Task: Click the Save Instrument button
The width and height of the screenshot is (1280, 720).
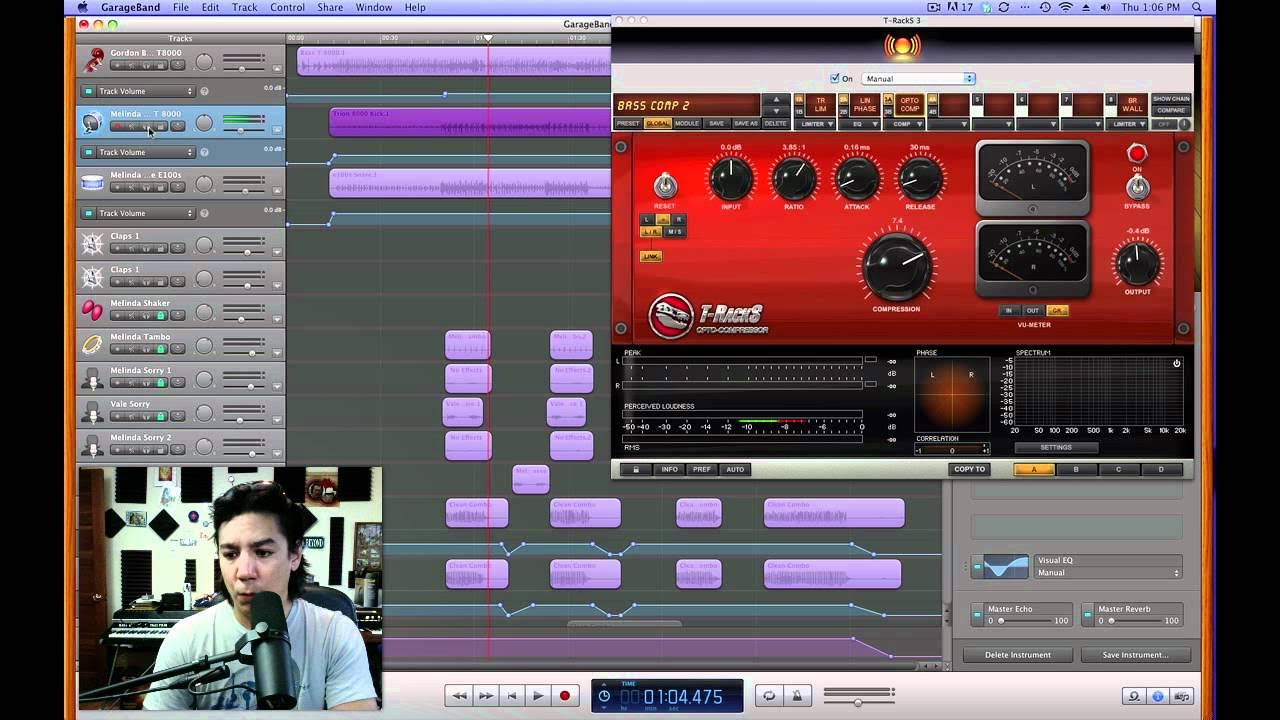Action: coord(1135,655)
